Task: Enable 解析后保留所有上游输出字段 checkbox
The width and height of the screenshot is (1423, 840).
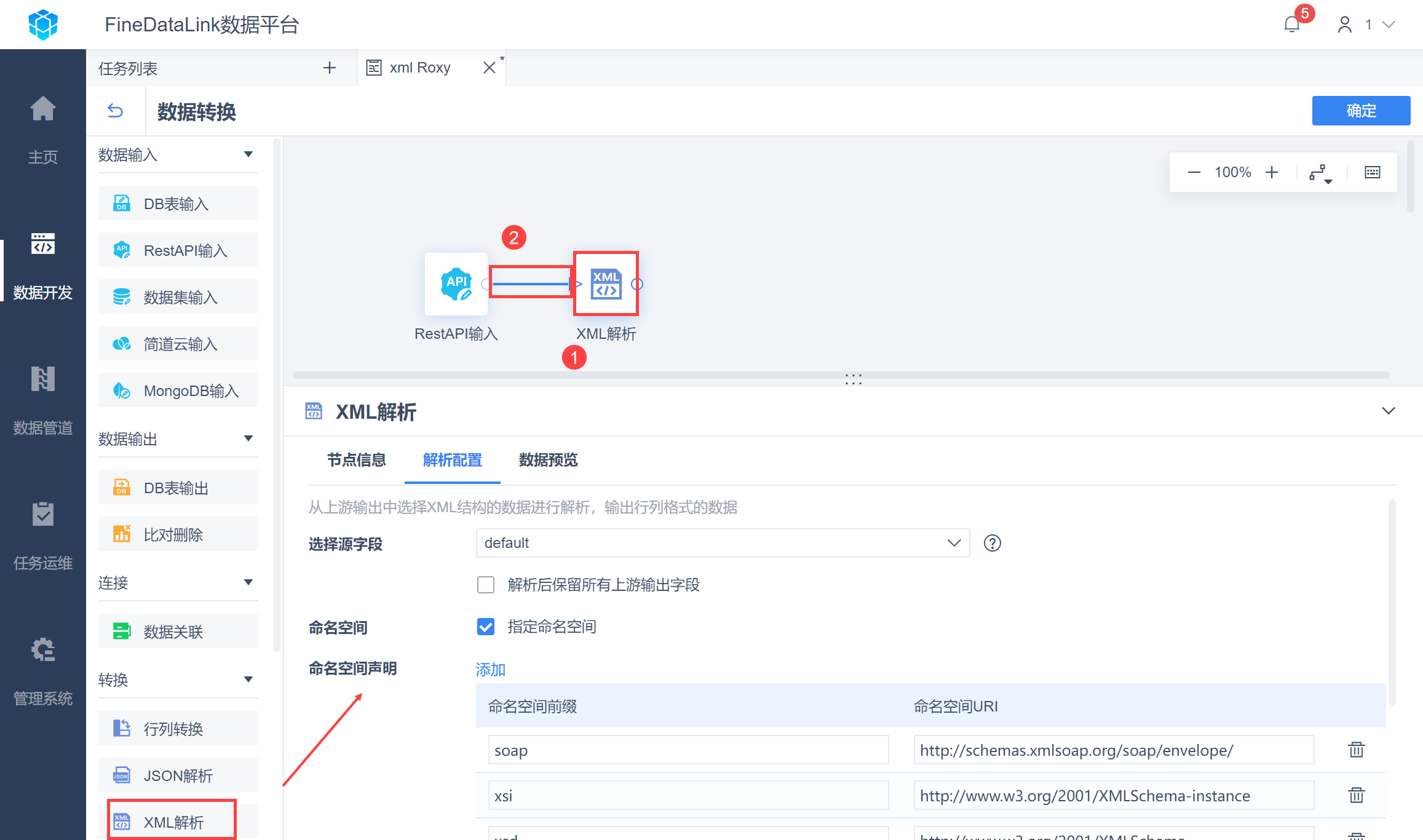Action: [x=486, y=585]
